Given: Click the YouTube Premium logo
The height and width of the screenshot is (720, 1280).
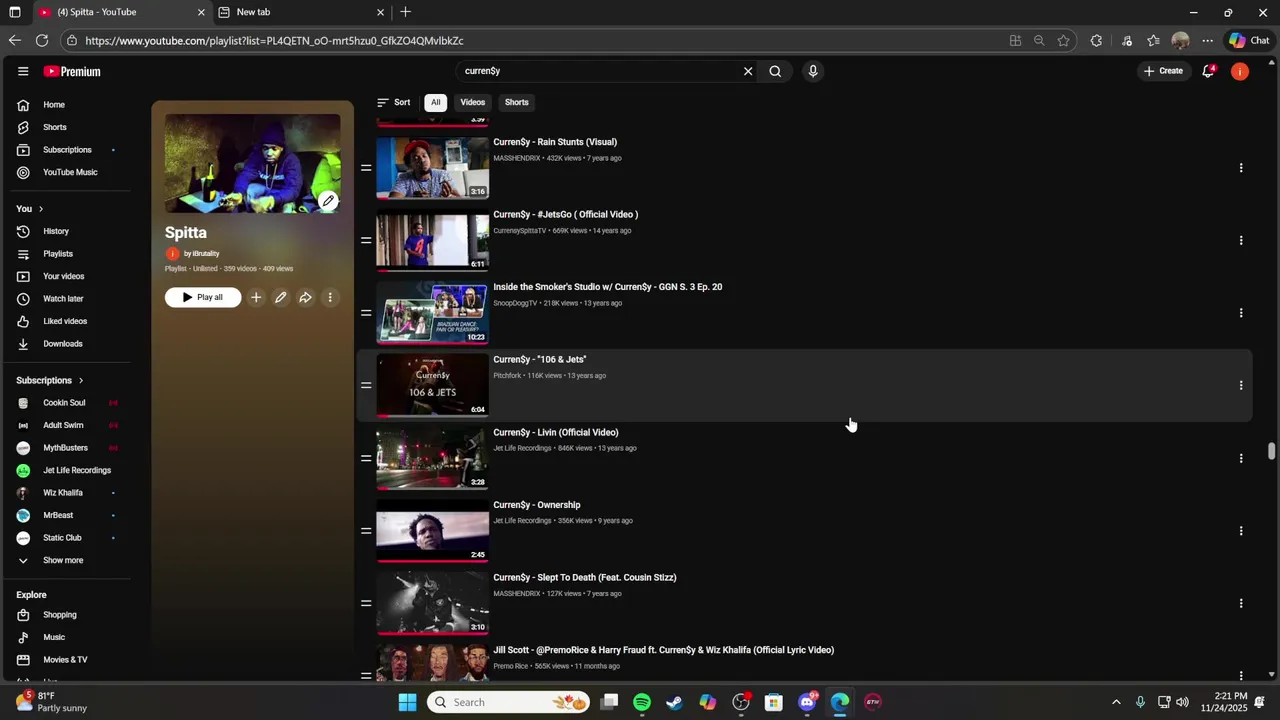Looking at the screenshot, I should click(72, 71).
